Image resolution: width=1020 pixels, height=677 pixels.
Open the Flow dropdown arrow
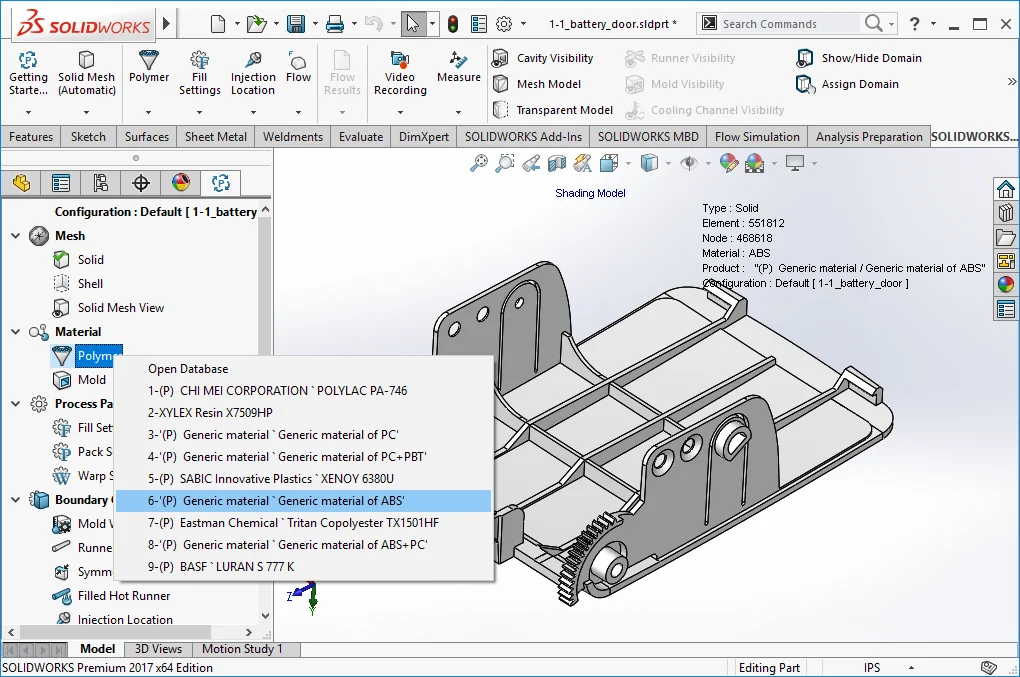[298, 112]
